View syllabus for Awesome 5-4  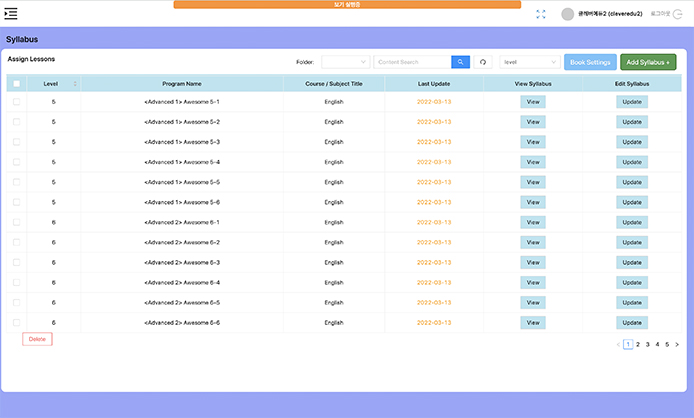click(x=533, y=162)
